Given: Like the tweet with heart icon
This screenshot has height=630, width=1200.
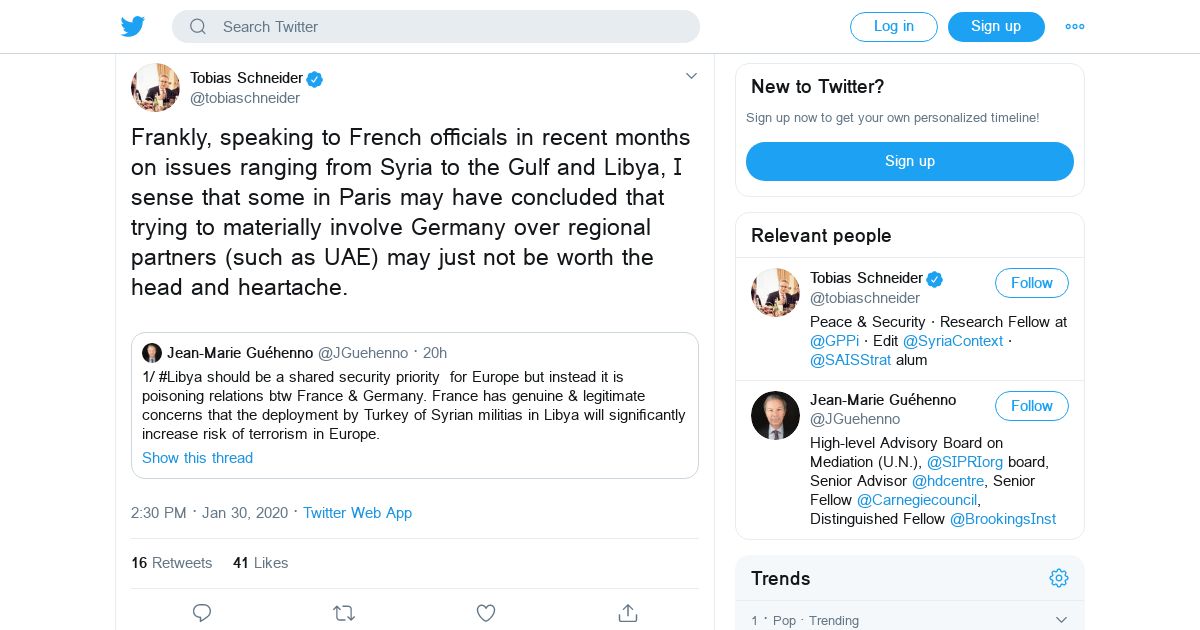Looking at the screenshot, I should tap(486, 613).
